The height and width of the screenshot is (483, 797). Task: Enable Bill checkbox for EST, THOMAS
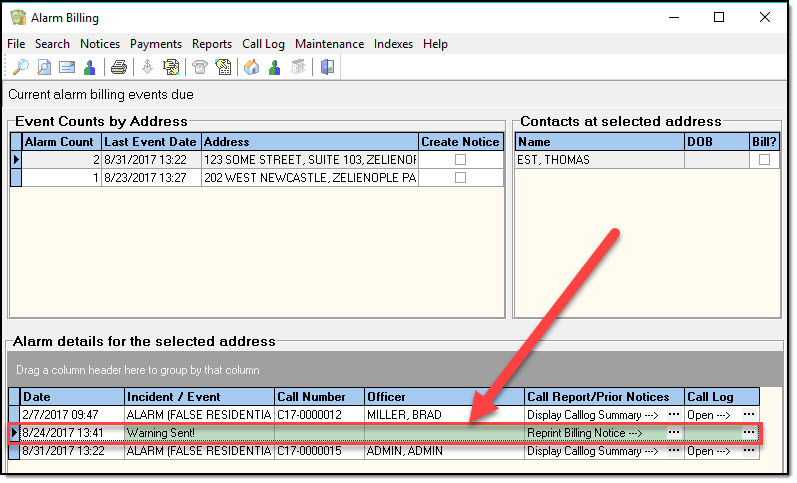click(764, 160)
